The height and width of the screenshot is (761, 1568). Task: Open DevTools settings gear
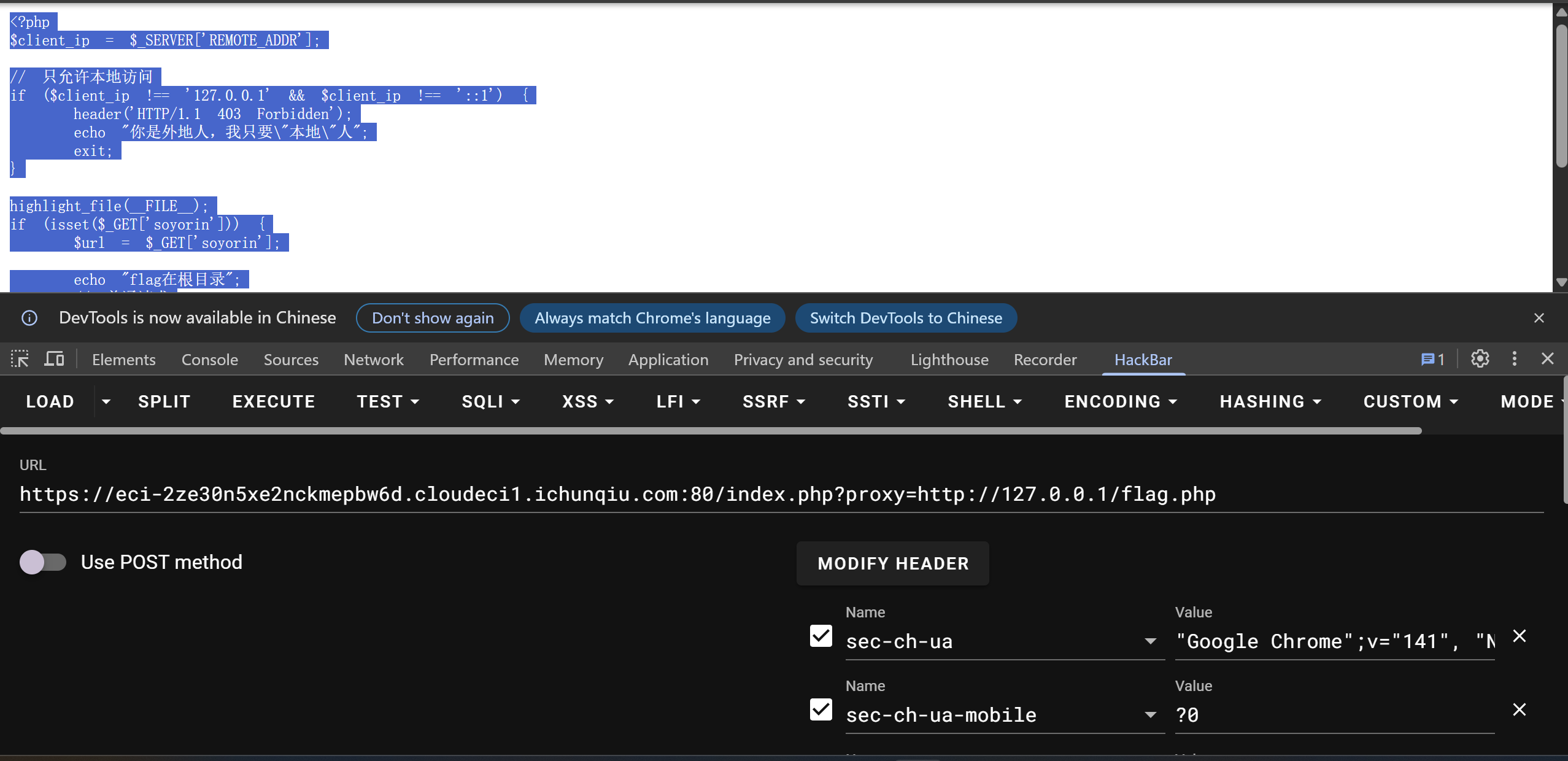1480,359
